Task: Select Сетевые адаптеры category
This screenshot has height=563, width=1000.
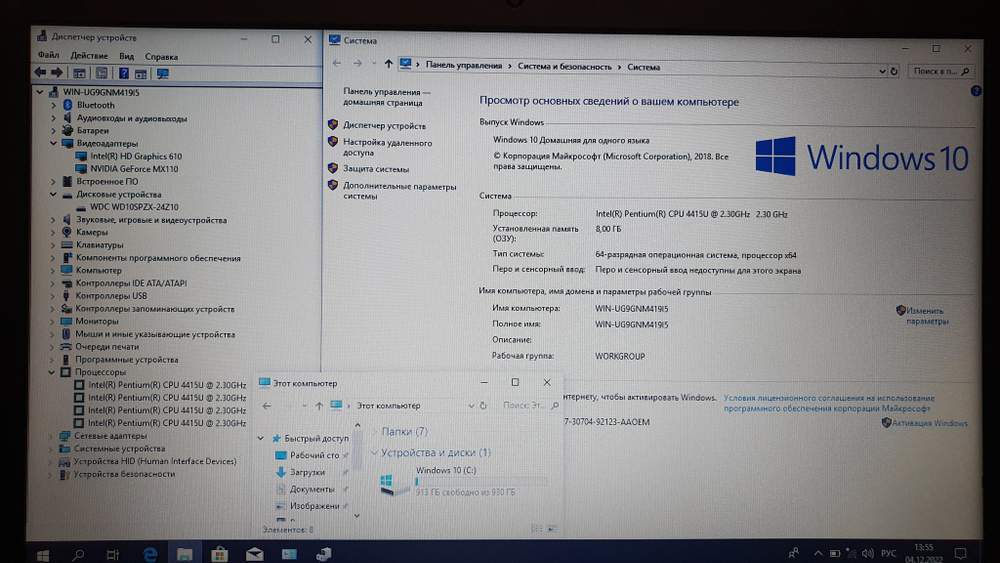Action: [x=110, y=436]
